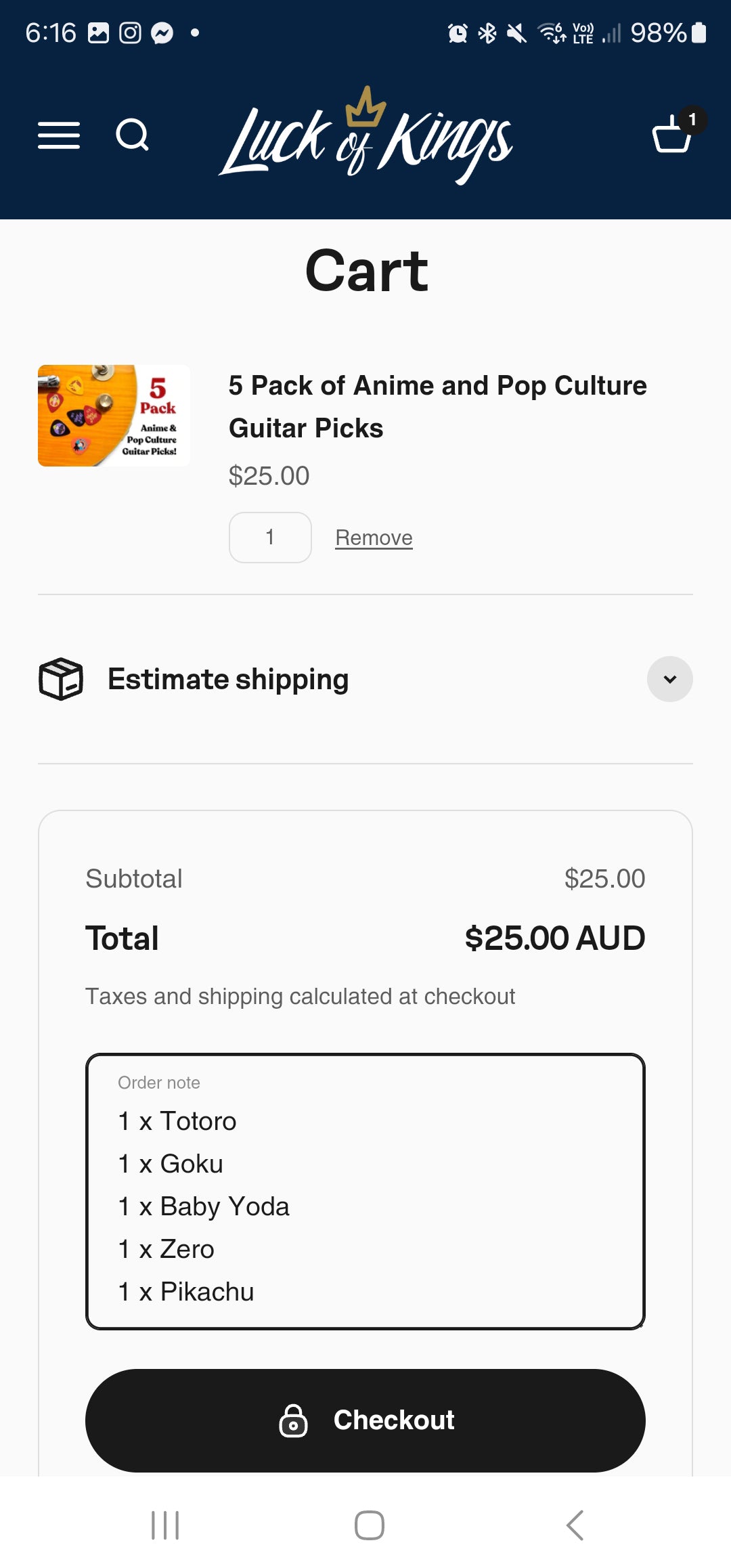Tap the shipping box icon
Image resolution: width=731 pixels, height=1568 pixels.
[61, 679]
